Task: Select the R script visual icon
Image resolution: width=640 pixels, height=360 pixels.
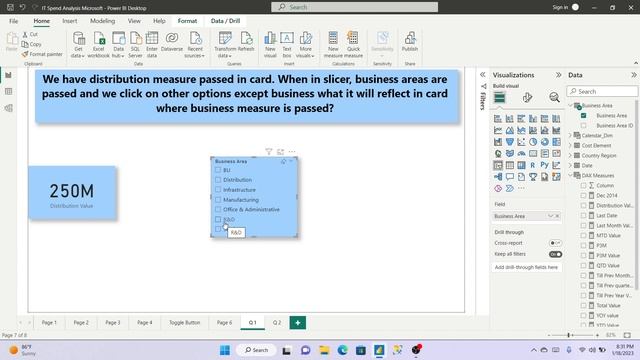Action: 533,165
